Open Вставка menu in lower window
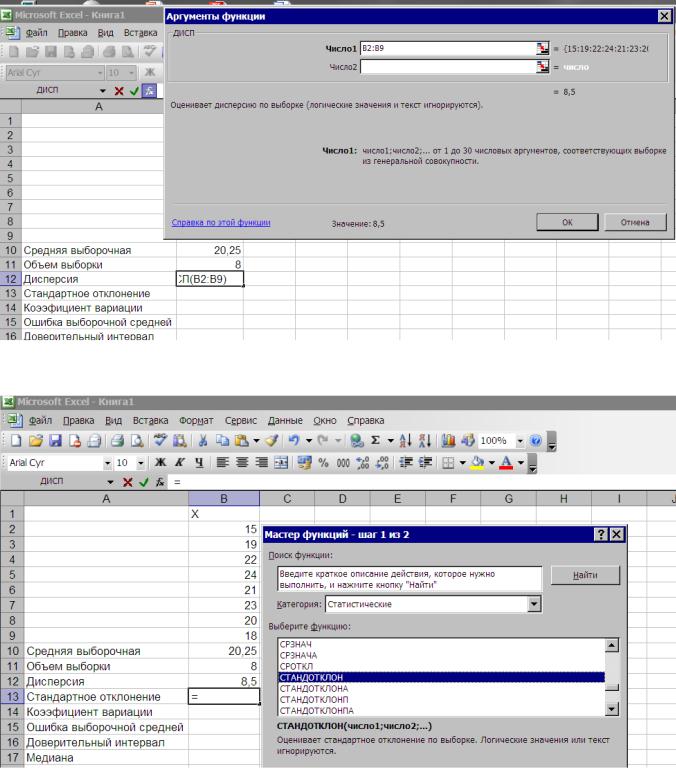676x768 pixels. coord(150,420)
